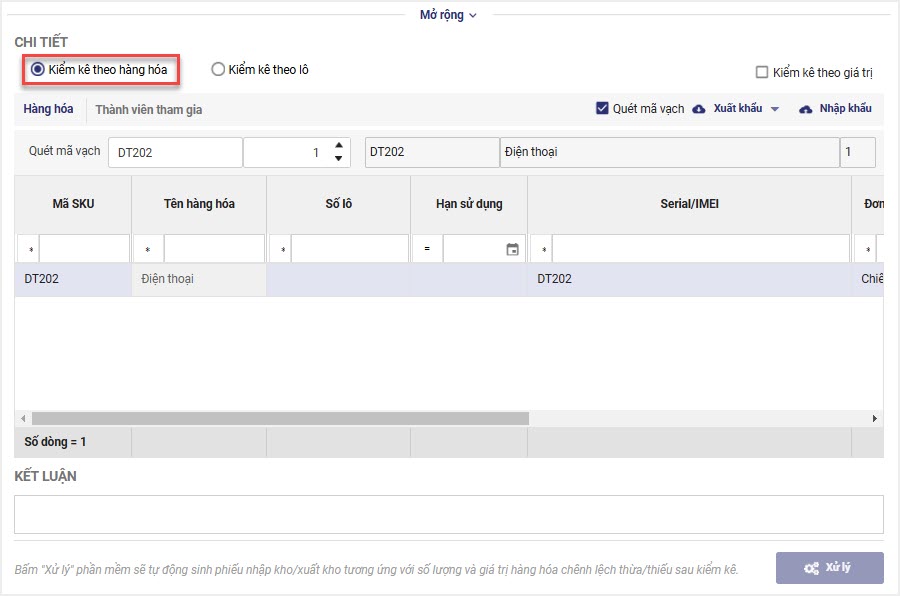Increase quantity with the up arrow
Viewport: 900px width, 596px height.
point(339,146)
